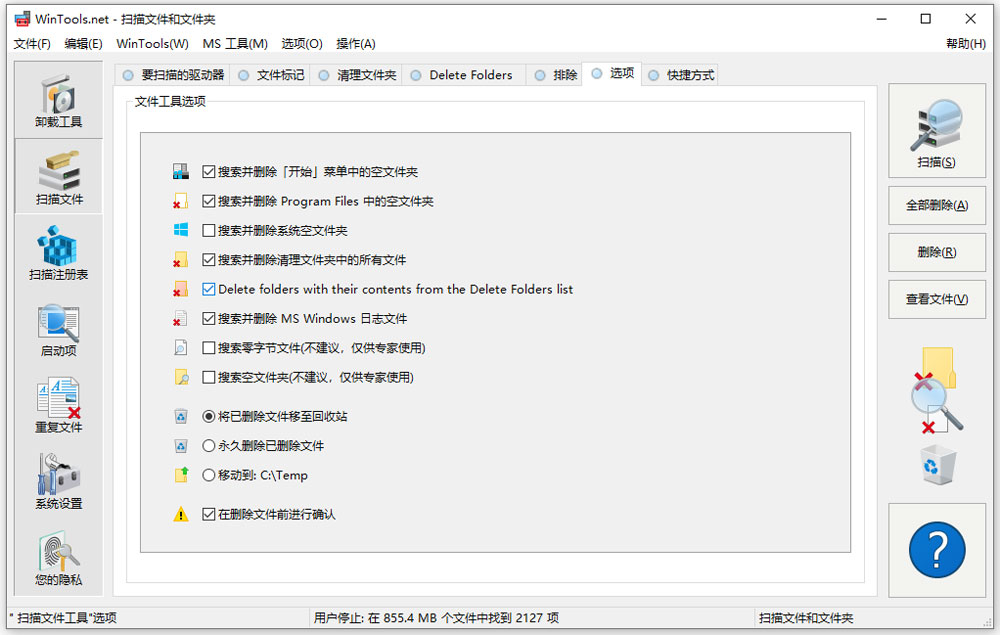The width and height of the screenshot is (1000, 635).
Task: Uncheck 搜索并删除 Program Files 中的空文件夹
Action: [x=208, y=201]
